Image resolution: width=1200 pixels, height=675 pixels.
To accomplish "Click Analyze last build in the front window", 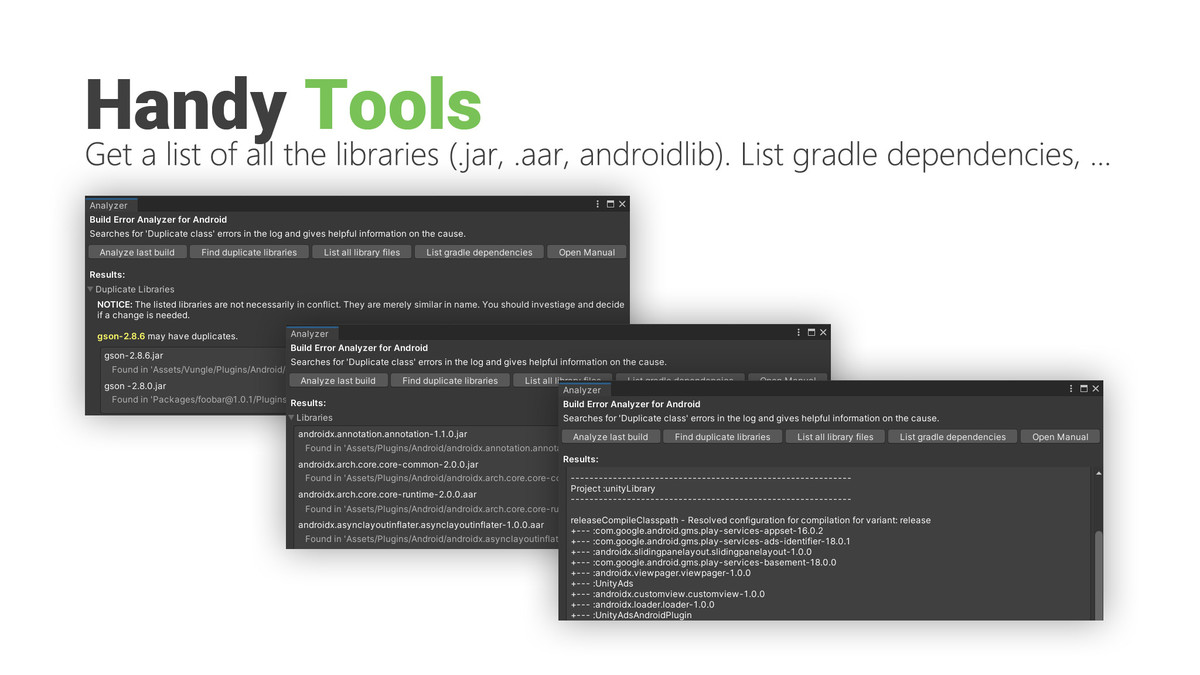I will pyautogui.click(x=611, y=436).
